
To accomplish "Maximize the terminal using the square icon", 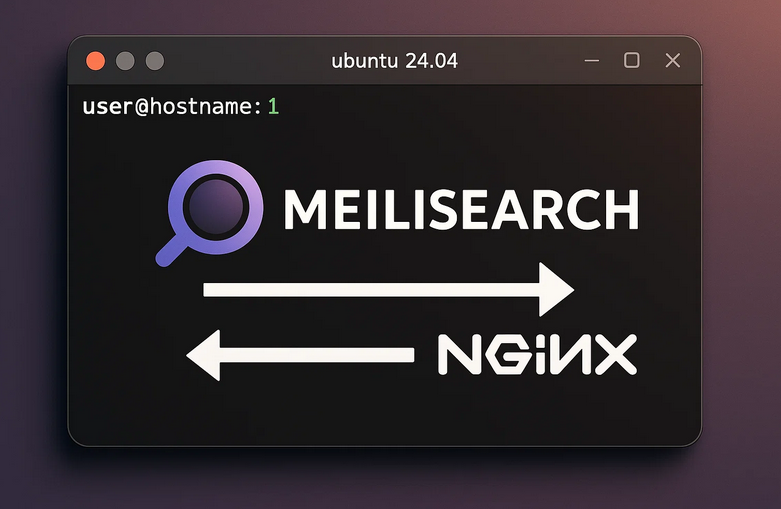I will click(632, 60).
